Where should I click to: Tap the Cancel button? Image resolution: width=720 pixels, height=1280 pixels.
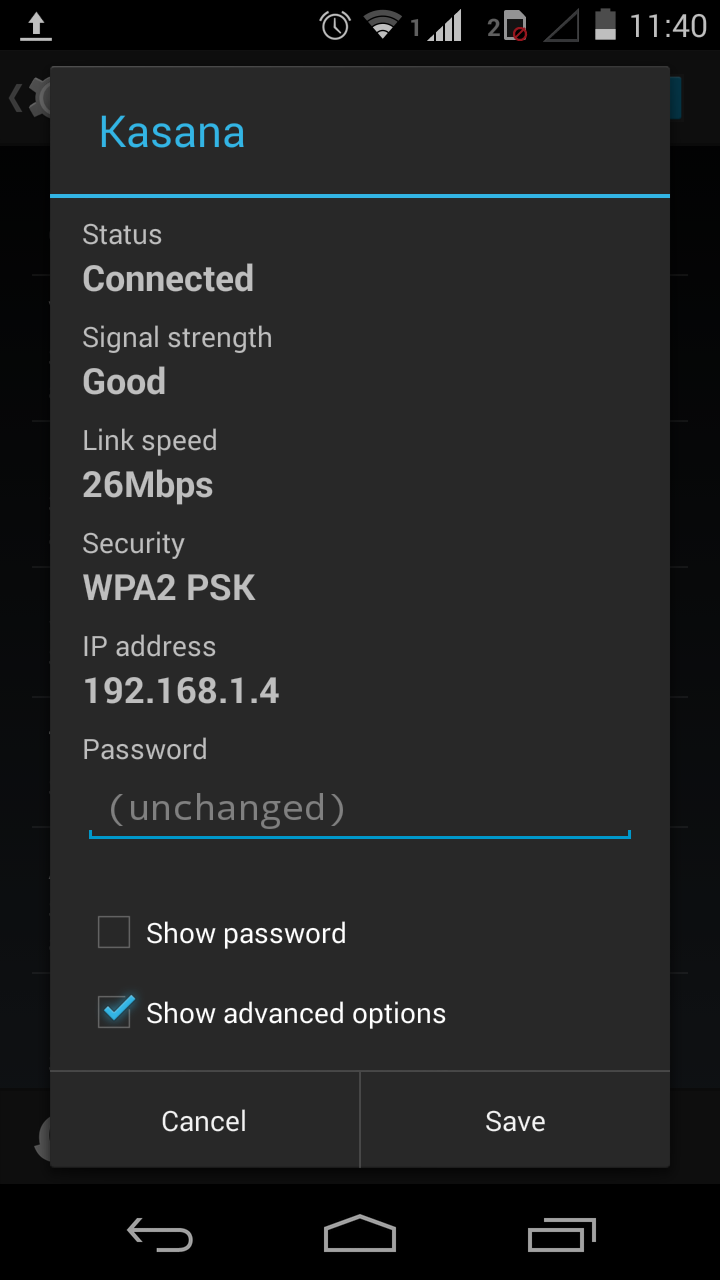(x=203, y=1120)
